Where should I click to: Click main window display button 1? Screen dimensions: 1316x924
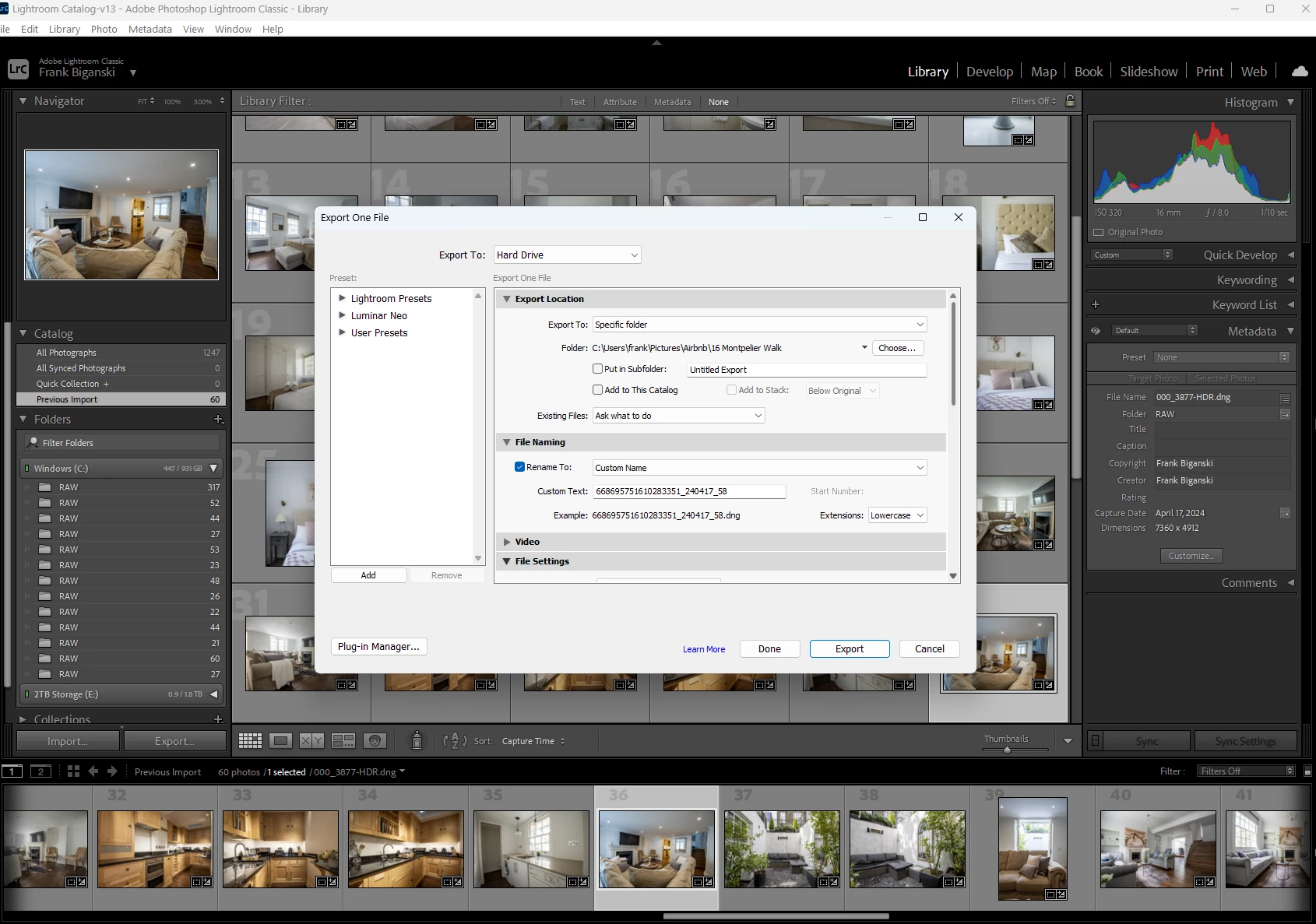[12, 771]
